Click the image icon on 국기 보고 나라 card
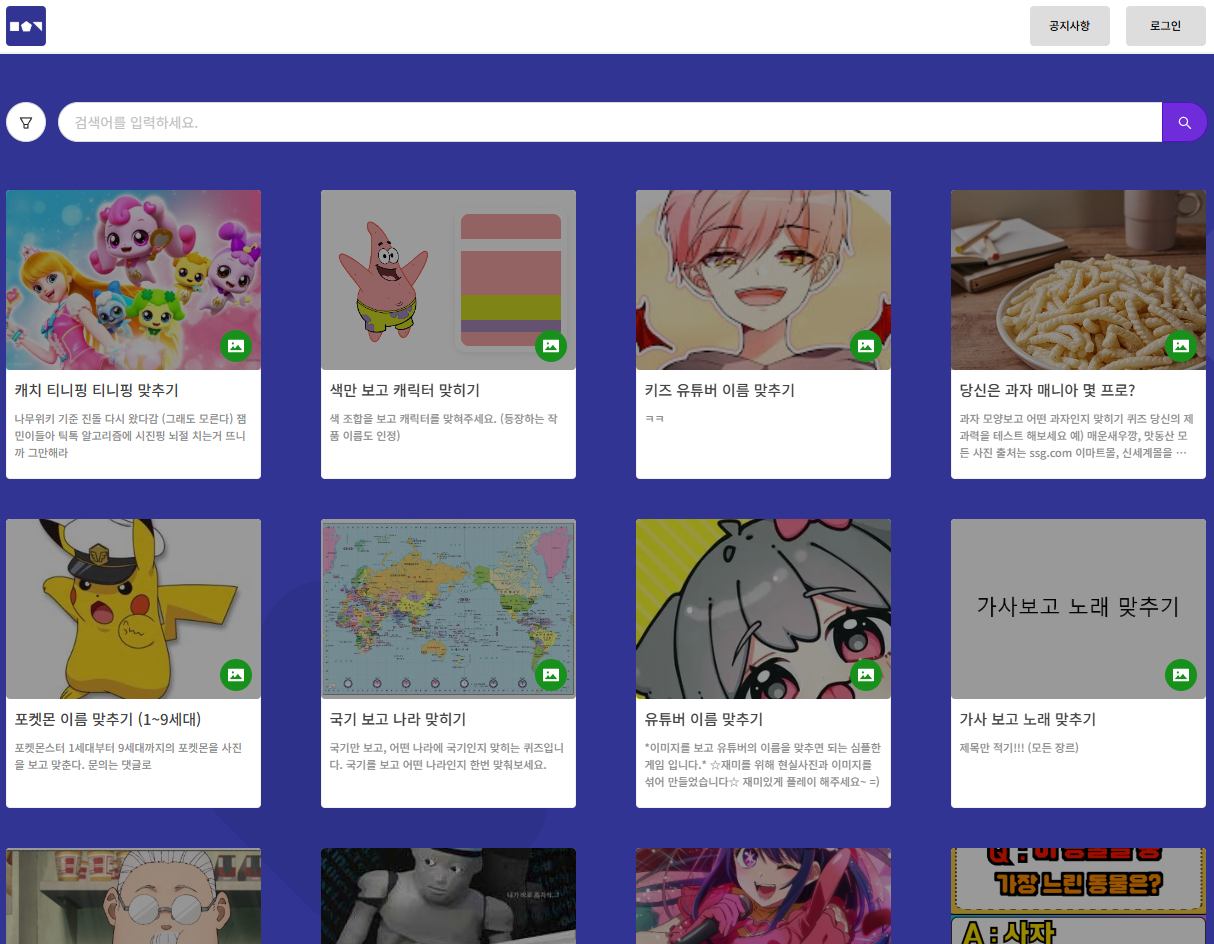This screenshot has height=944, width=1214. [551, 675]
